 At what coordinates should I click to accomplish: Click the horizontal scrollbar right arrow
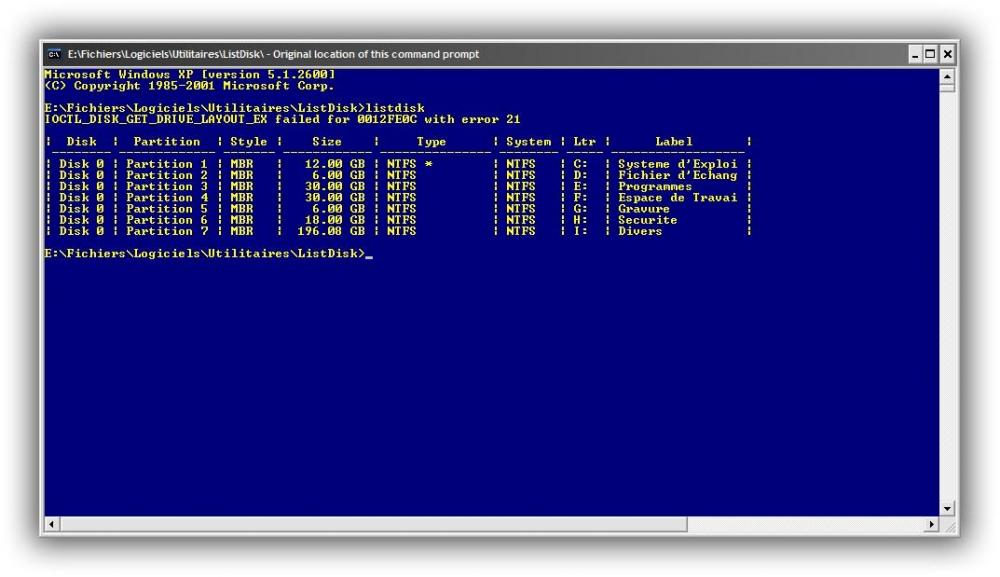tap(934, 523)
